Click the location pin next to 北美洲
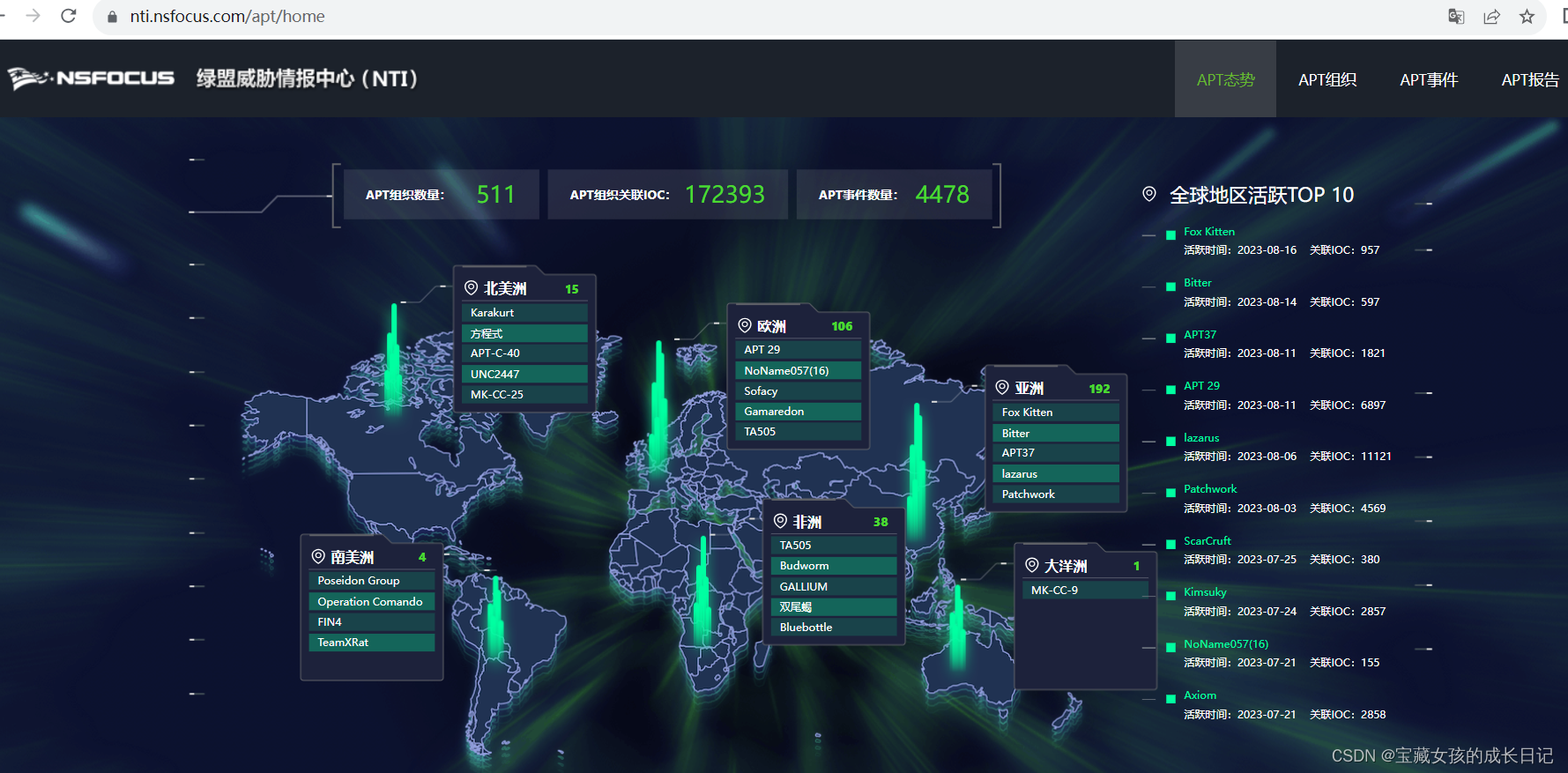 pyautogui.click(x=472, y=287)
